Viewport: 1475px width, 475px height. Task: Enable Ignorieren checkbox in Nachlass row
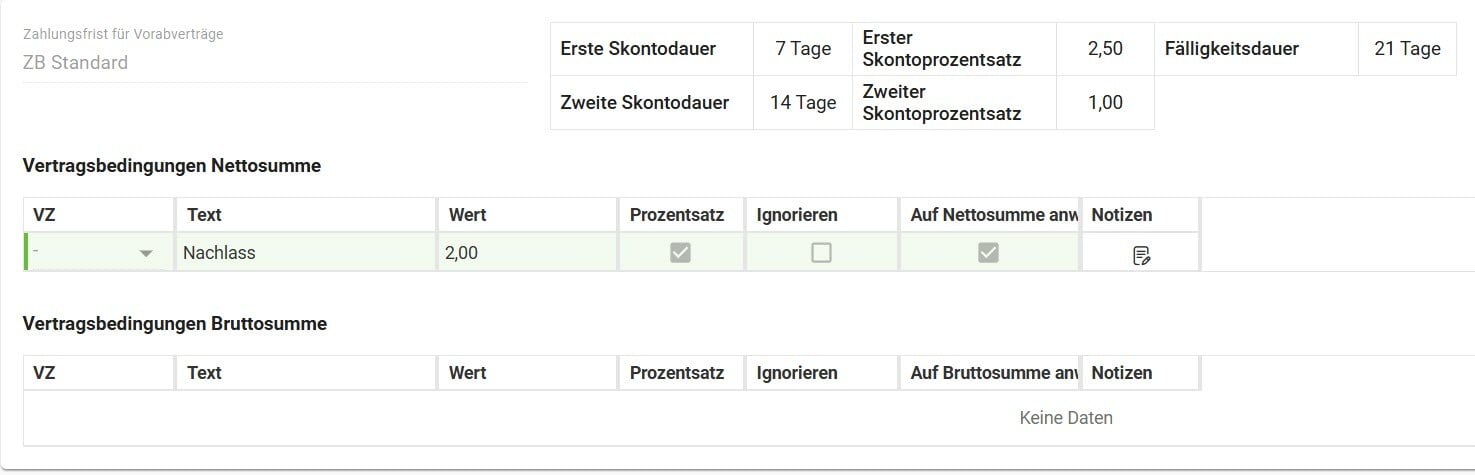(821, 253)
